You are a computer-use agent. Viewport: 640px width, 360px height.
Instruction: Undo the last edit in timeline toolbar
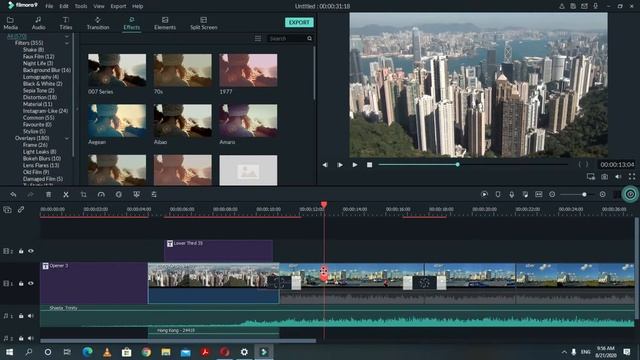[x=13, y=195]
